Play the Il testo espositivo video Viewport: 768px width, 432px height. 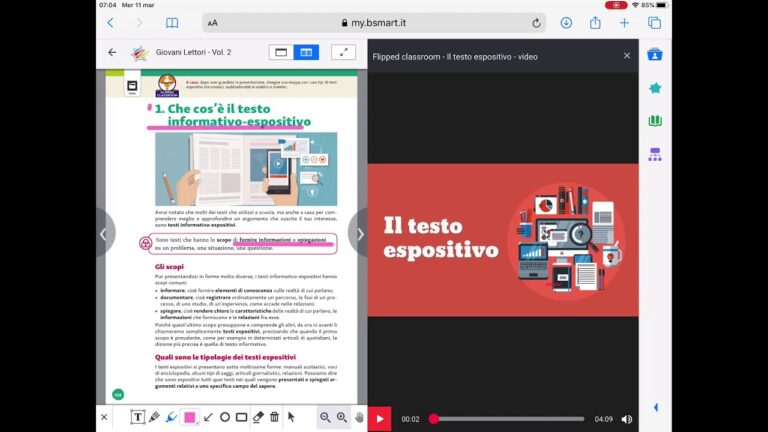(380, 419)
